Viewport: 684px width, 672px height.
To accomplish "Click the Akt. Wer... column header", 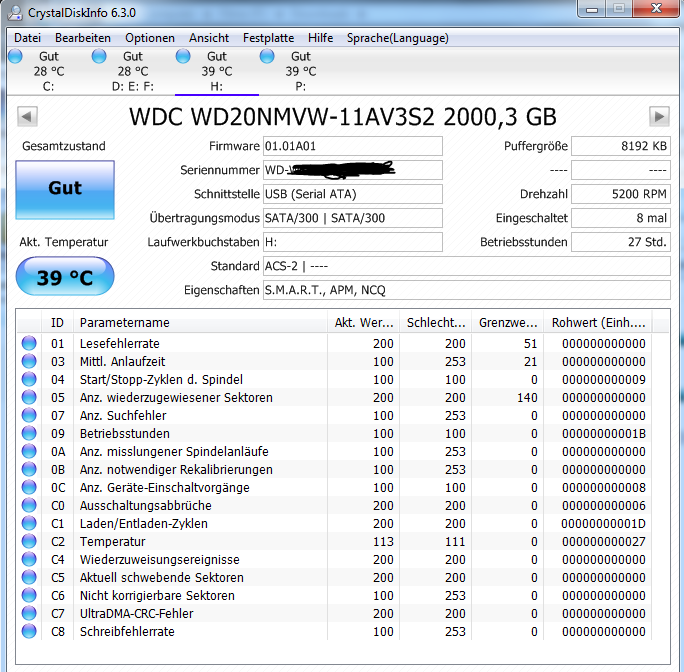I will pos(364,323).
